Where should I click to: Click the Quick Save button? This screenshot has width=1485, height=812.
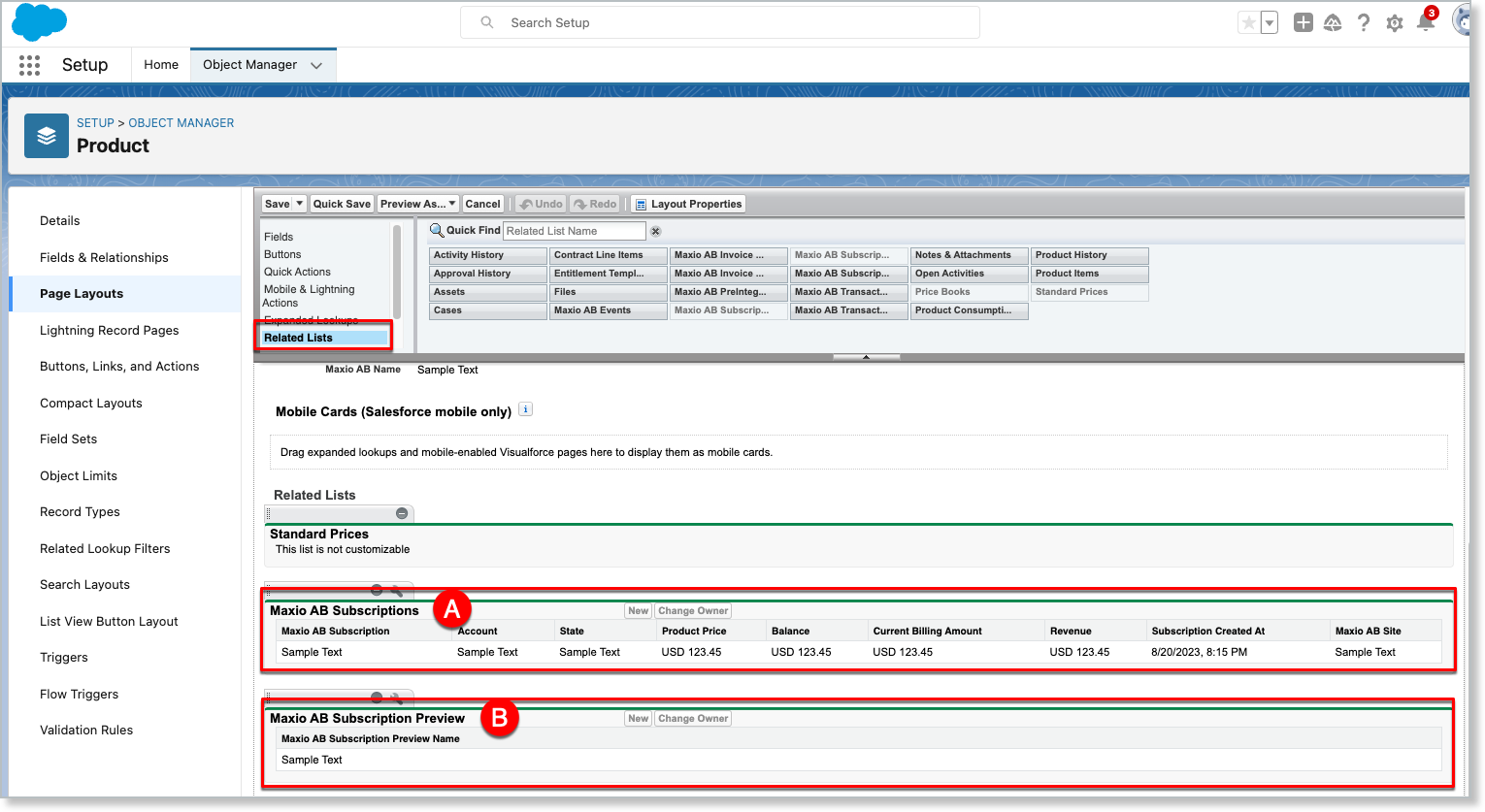[x=342, y=204]
